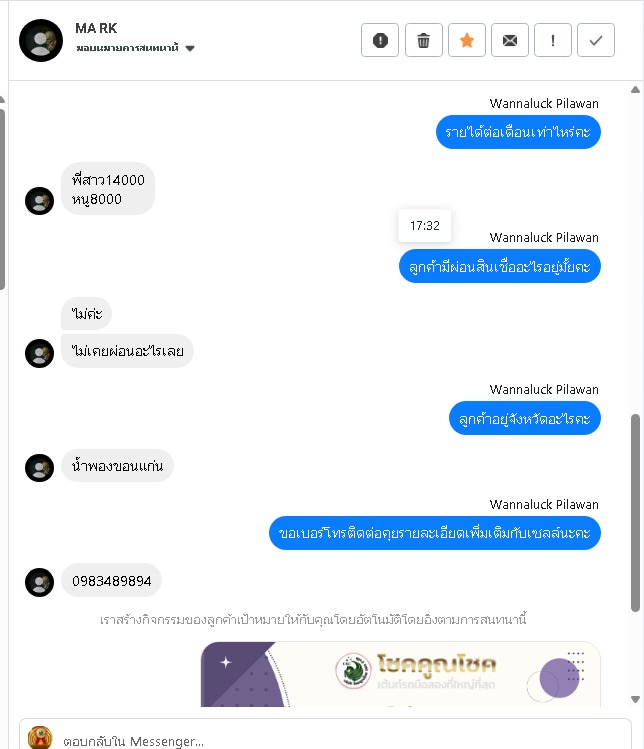Toggle the orange star favorite button

pos(467,40)
